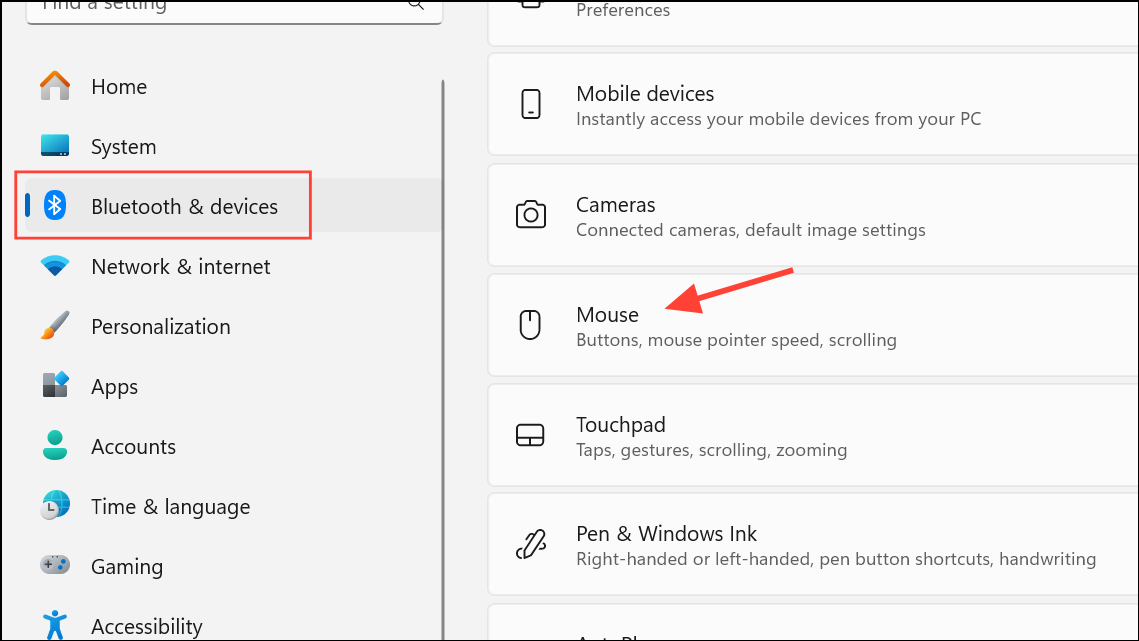Click the System monitor icon
Image resolution: width=1139 pixels, height=641 pixels.
pos(54,146)
